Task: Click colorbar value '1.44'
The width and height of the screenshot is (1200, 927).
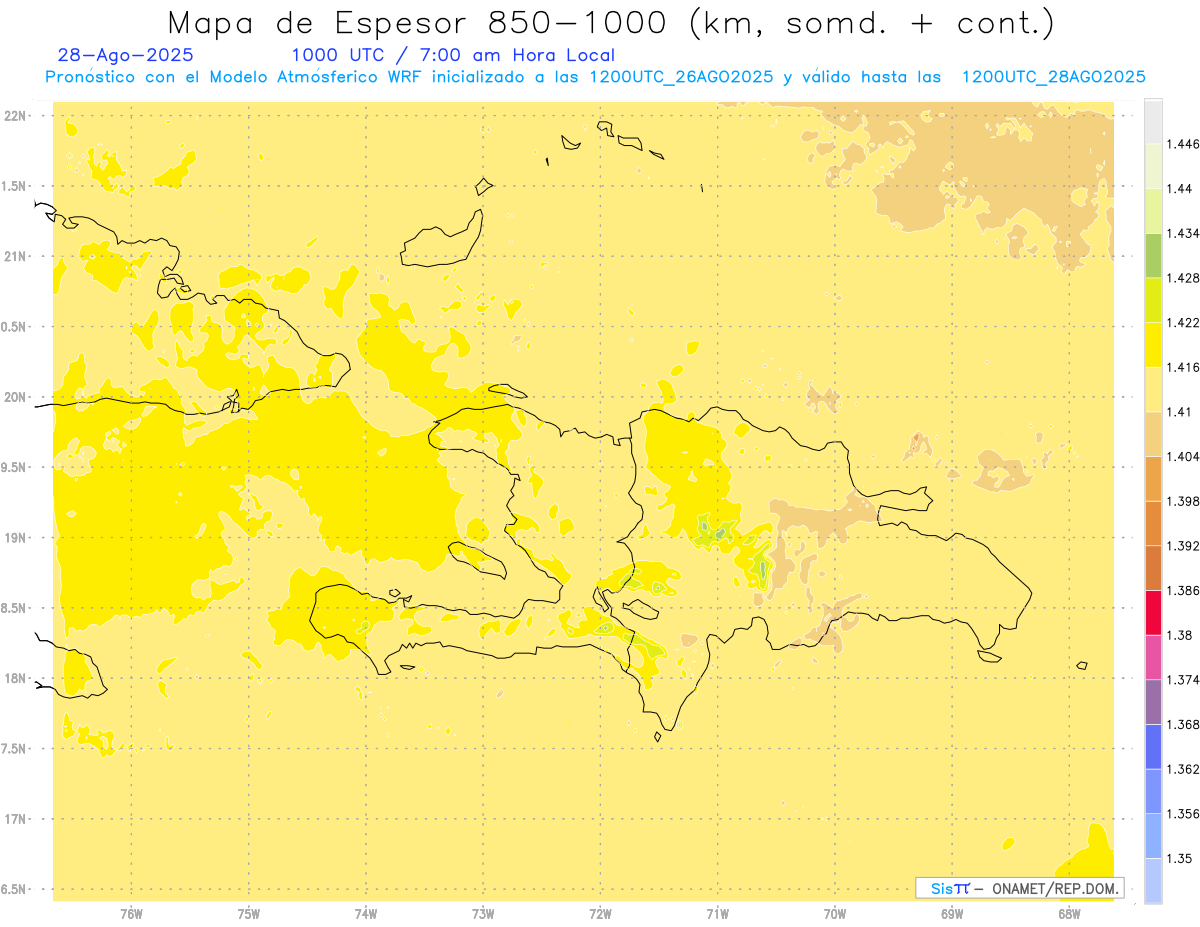Action: 1180,189
